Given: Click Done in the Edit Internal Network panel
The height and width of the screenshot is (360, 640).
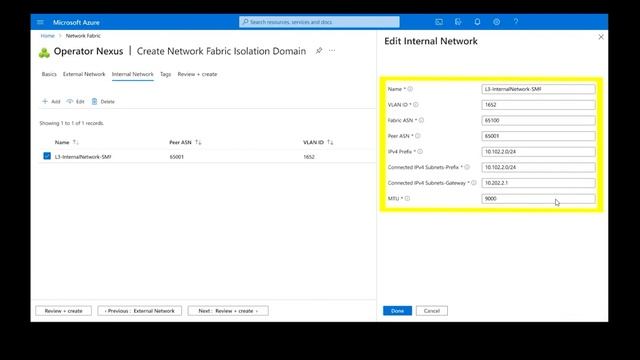Looking at the screenshot, I should [x=397, y=311].
